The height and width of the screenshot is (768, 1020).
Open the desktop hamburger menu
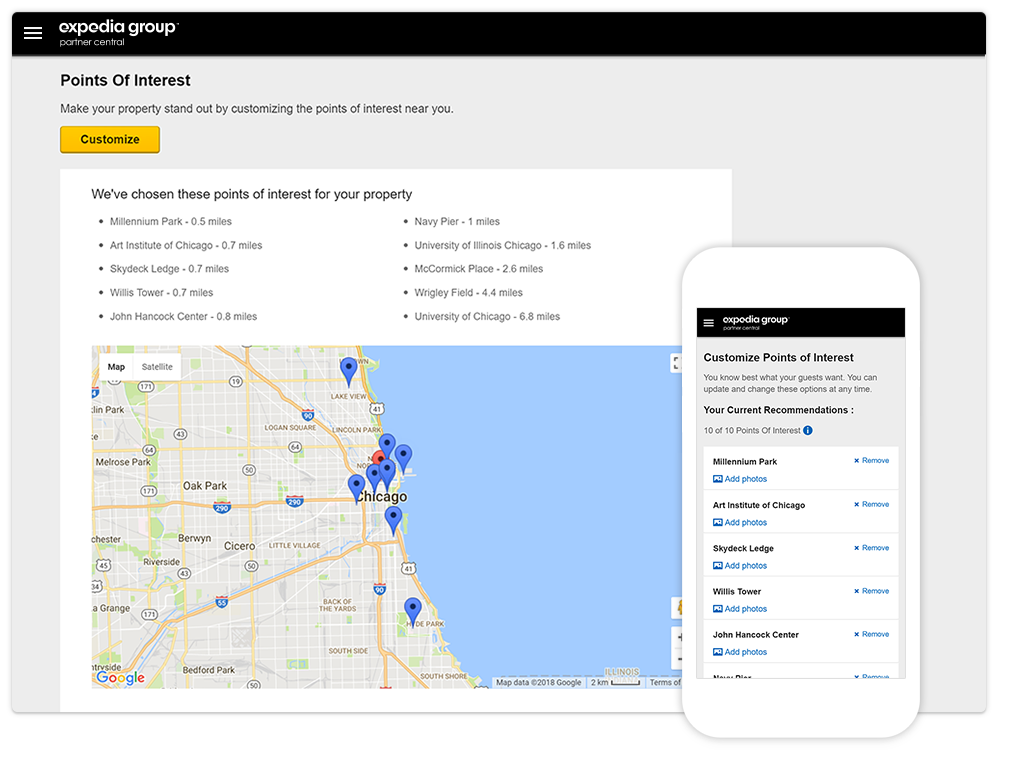click(33, 33)
